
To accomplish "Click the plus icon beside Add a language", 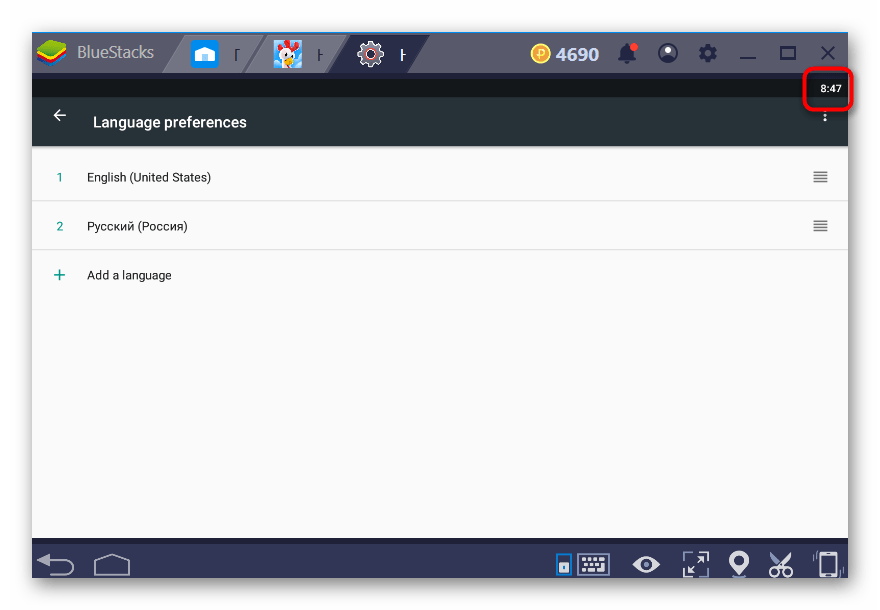I will [59, 275].
